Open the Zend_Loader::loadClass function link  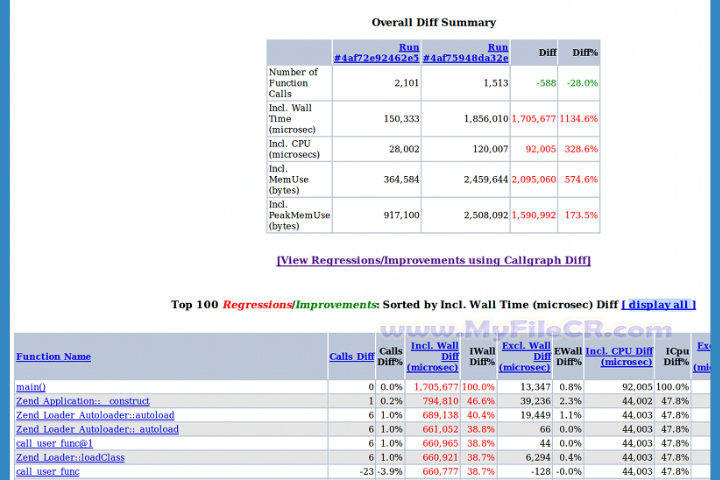70,457
